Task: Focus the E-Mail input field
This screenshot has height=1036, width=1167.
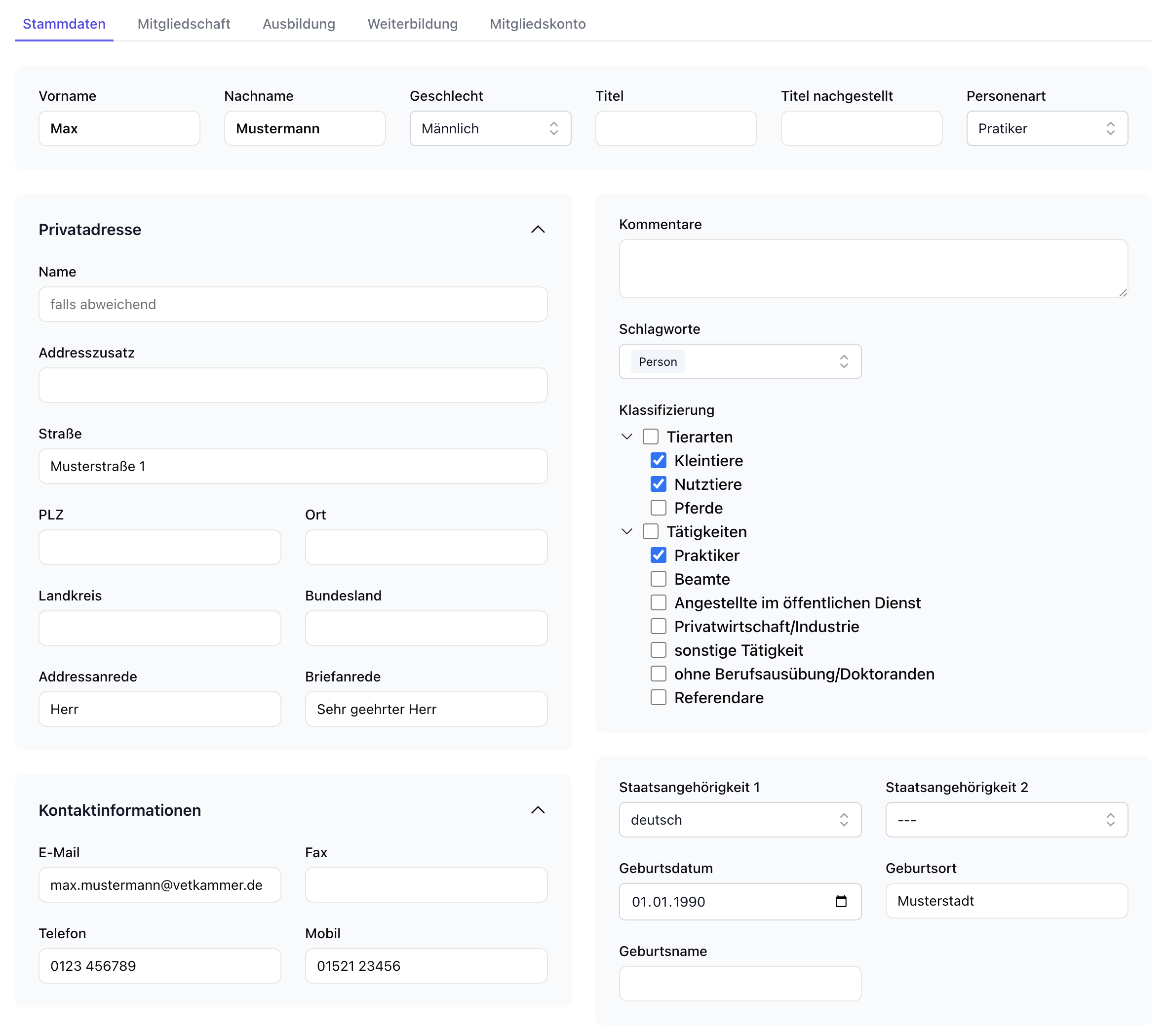Action: [160, 885]
